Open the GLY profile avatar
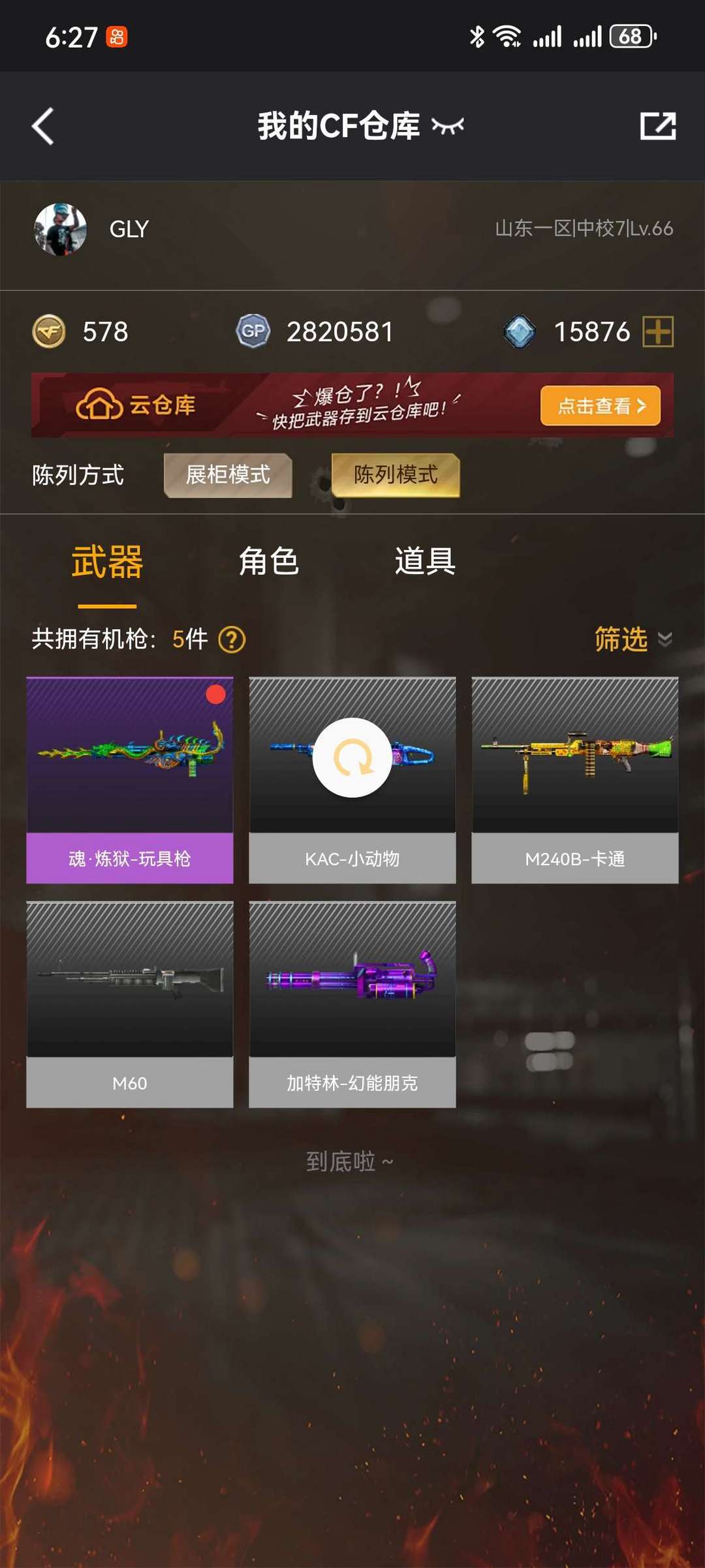The height and width of the screenshot is (1568, 705). pos(60,229)
